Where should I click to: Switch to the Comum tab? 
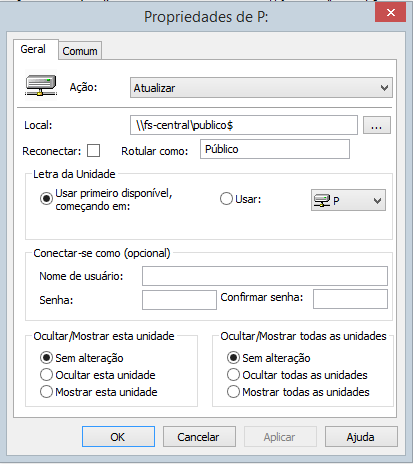(80, 51)
